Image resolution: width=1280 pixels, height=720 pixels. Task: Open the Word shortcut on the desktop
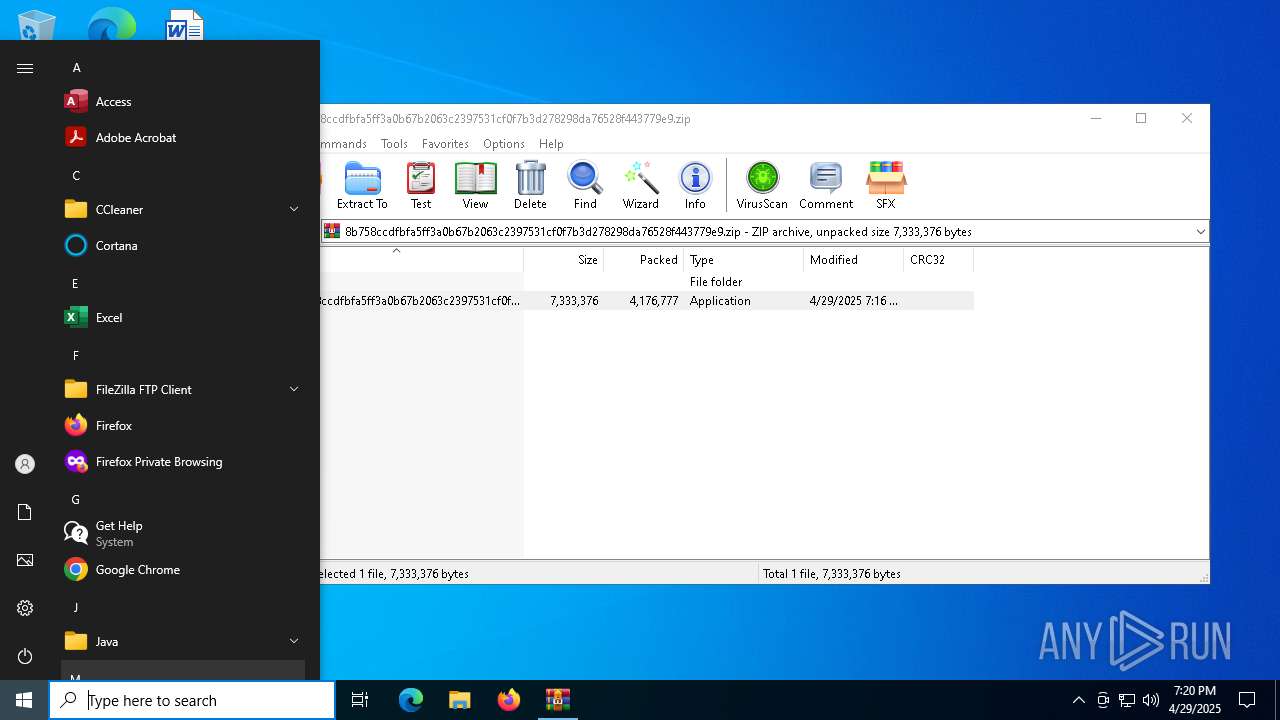[185, 26]
